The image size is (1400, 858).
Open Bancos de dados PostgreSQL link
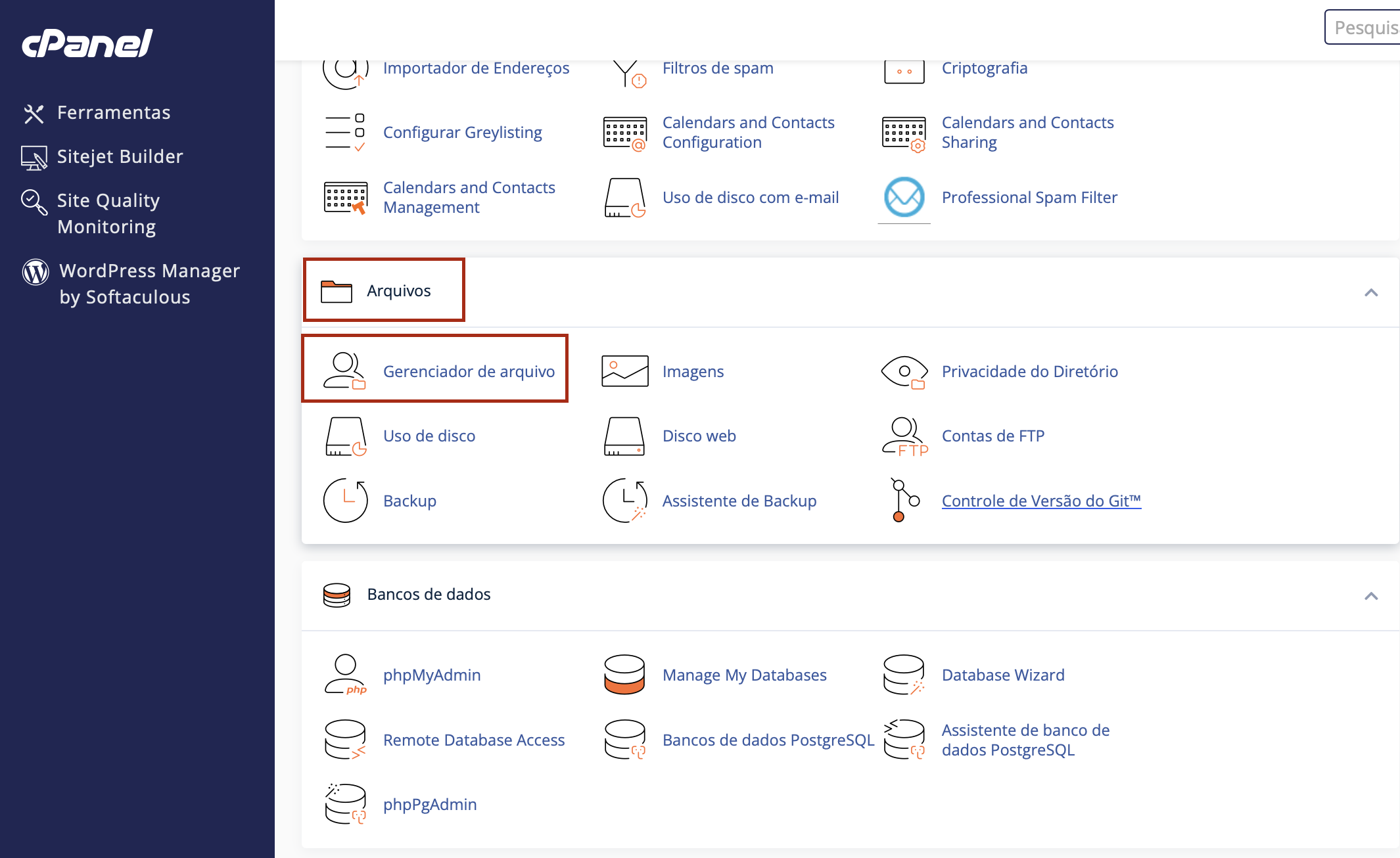tap(768, 740)
